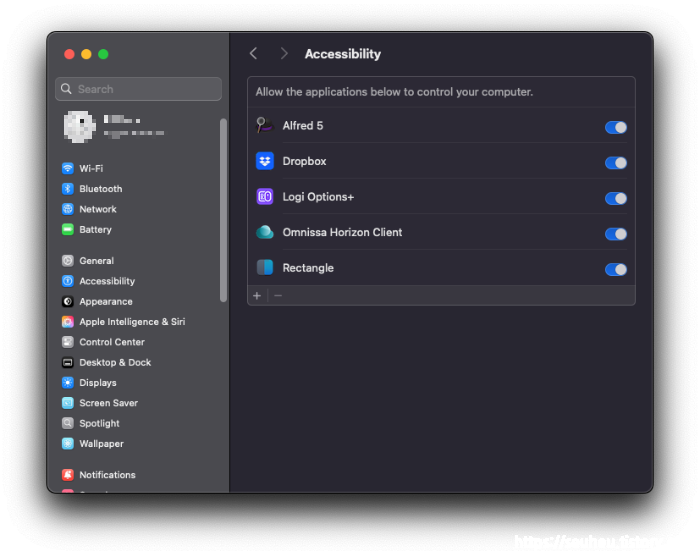Select the Dropbox row name
This screenshot has width=700, height=555.
click(x=304, y=161)
